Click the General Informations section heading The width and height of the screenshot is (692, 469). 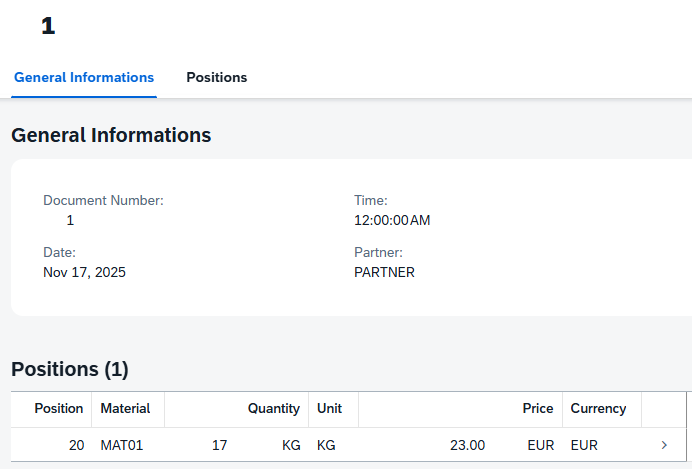pos(111,135)
